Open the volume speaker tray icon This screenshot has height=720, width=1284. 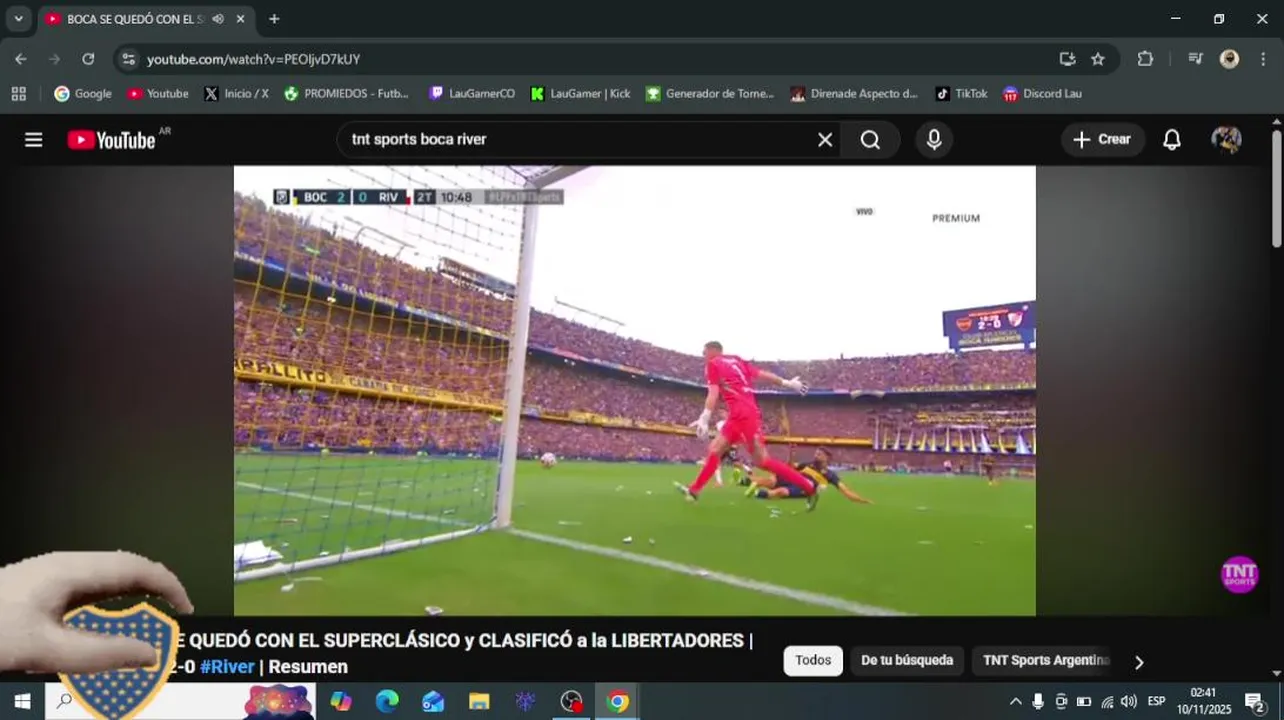tap(1129, 701)
